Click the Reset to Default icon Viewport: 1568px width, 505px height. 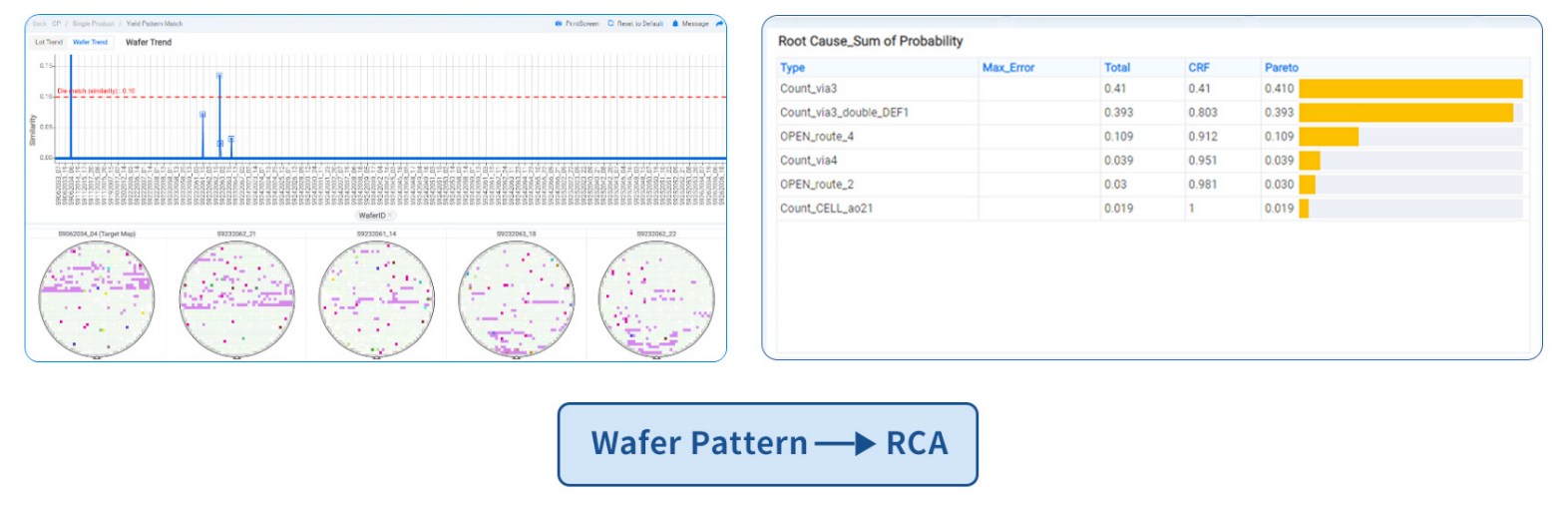[x=610, y=23]
